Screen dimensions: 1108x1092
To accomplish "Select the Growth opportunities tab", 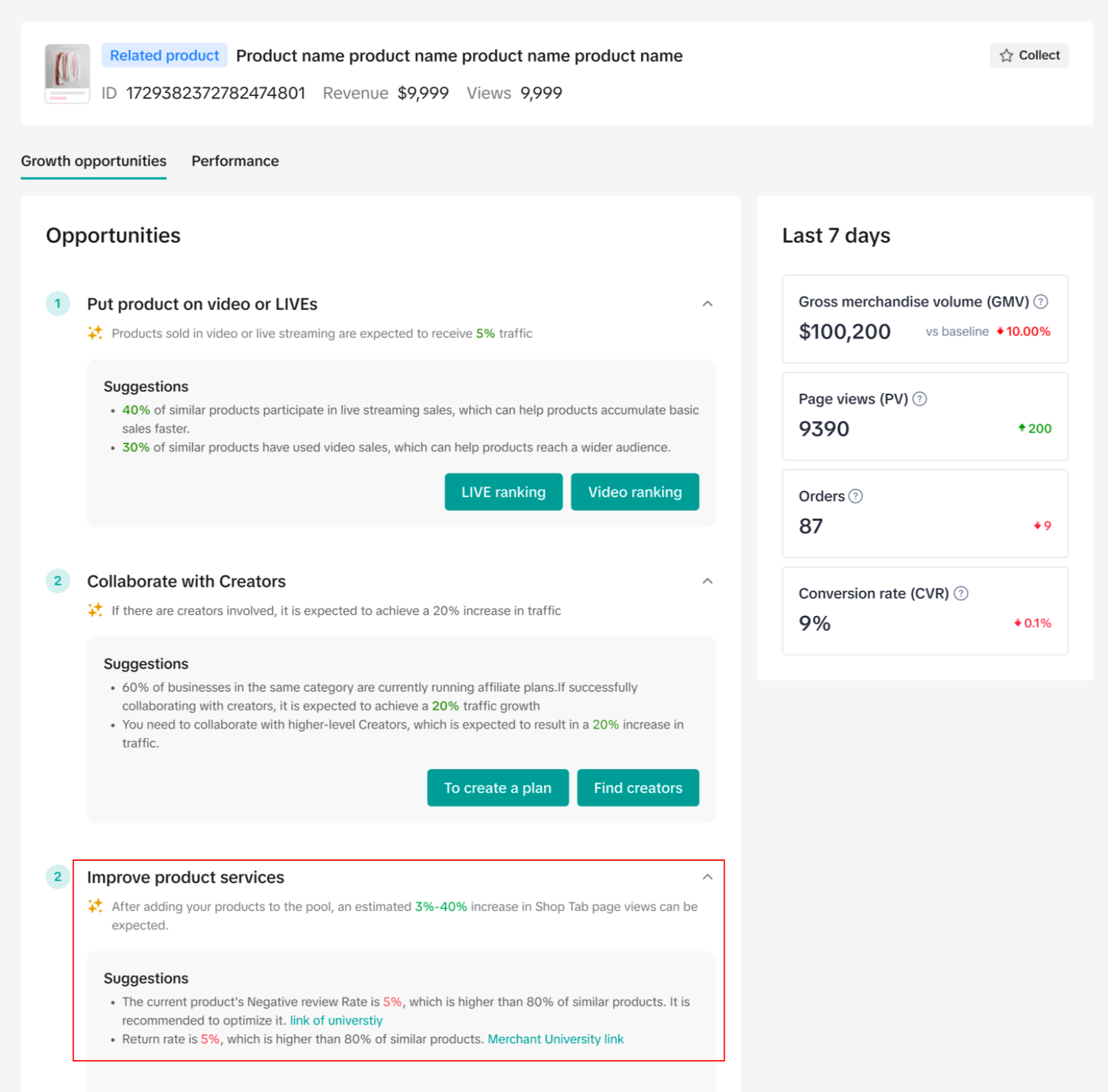I will pyautogui.click(x=94, y=161).
